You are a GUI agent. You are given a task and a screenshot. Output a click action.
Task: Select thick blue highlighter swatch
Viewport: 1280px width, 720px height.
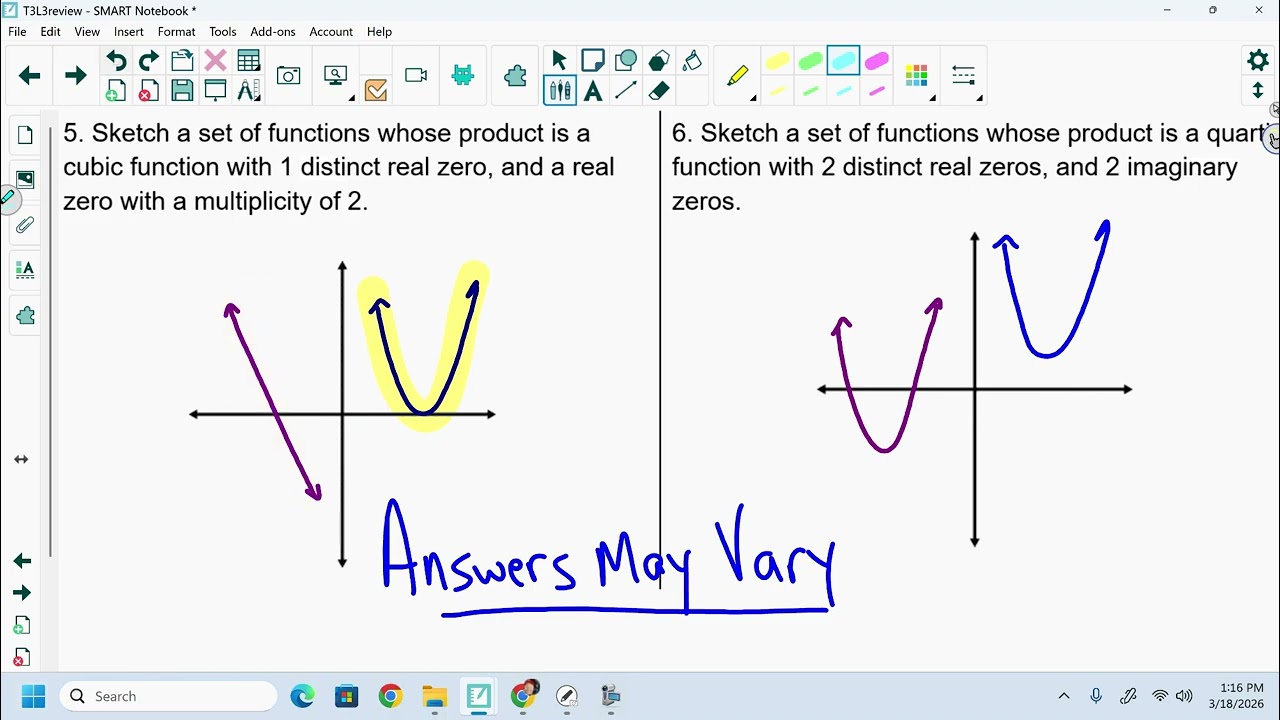point(843,62)
